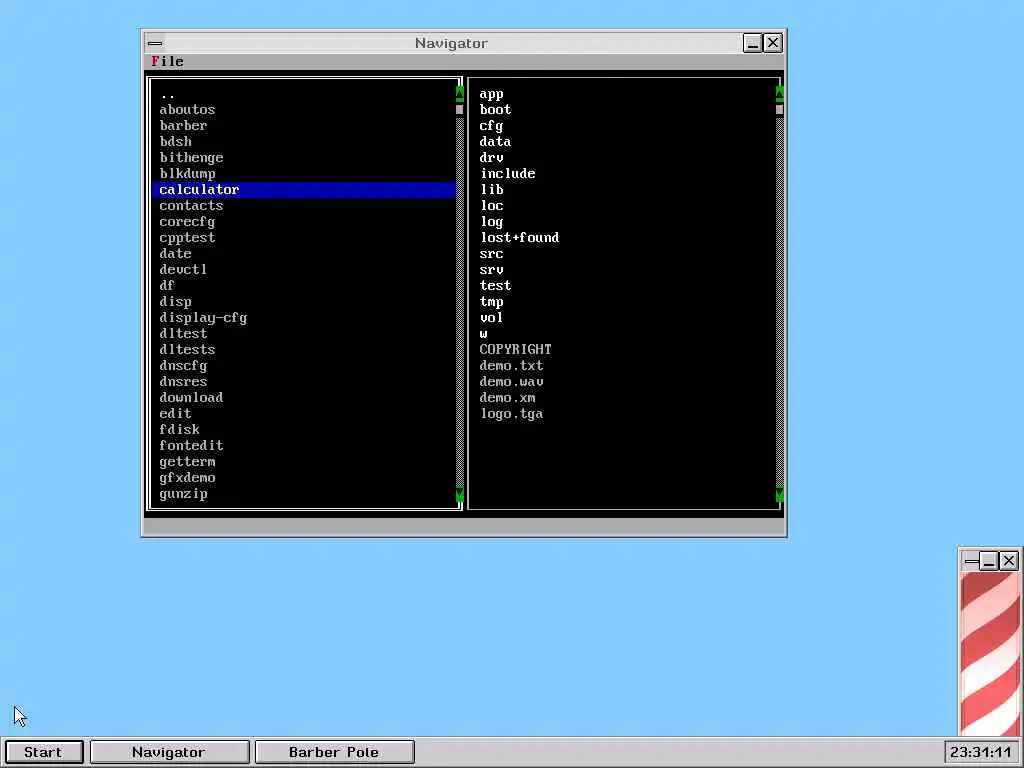Select 'include' directory in right panel
Image resolution: width=1024 pixels, height=768 pixels.
click(624, 174)
